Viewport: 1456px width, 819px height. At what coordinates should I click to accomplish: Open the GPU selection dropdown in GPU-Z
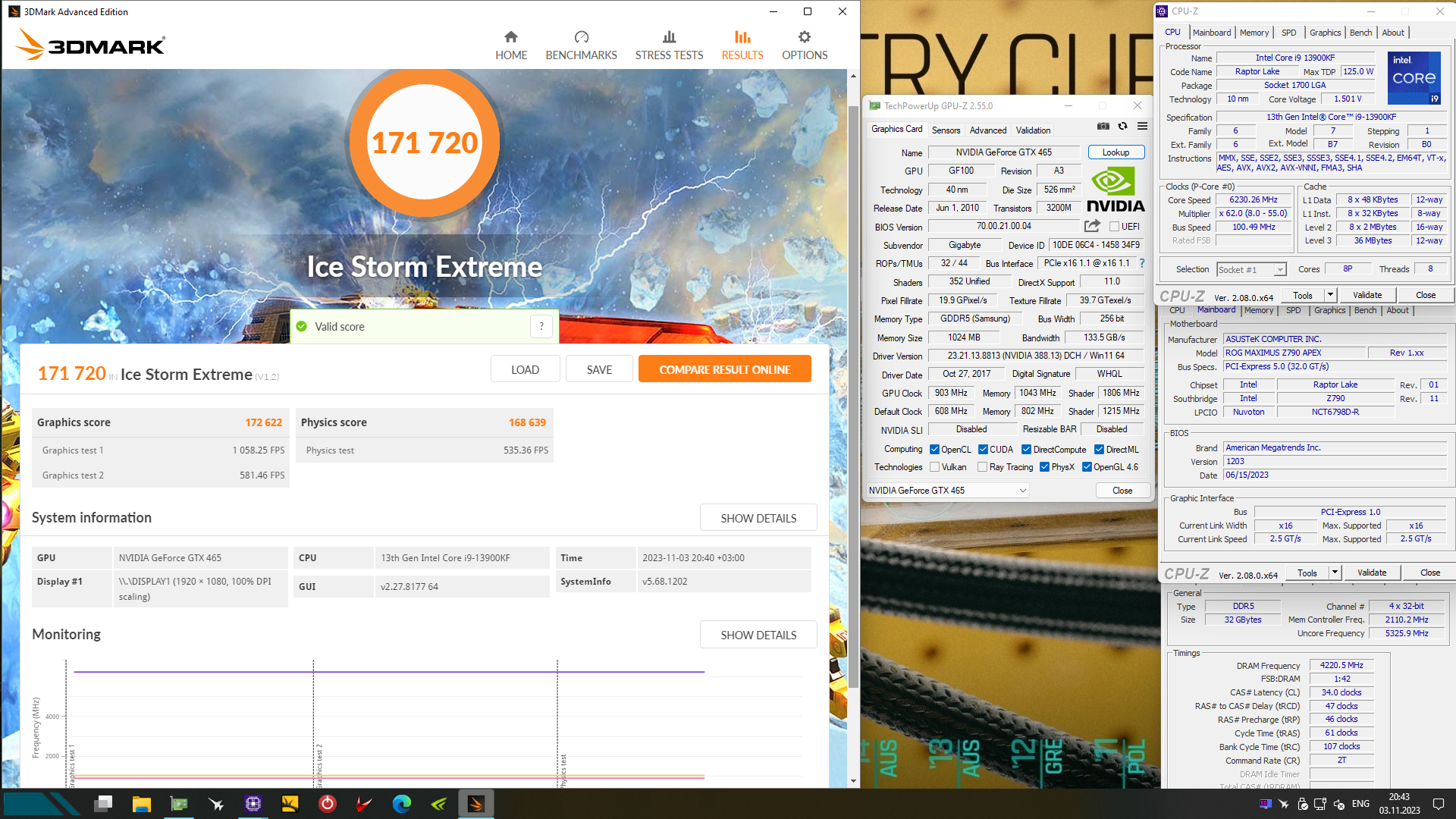coord(948,491)
